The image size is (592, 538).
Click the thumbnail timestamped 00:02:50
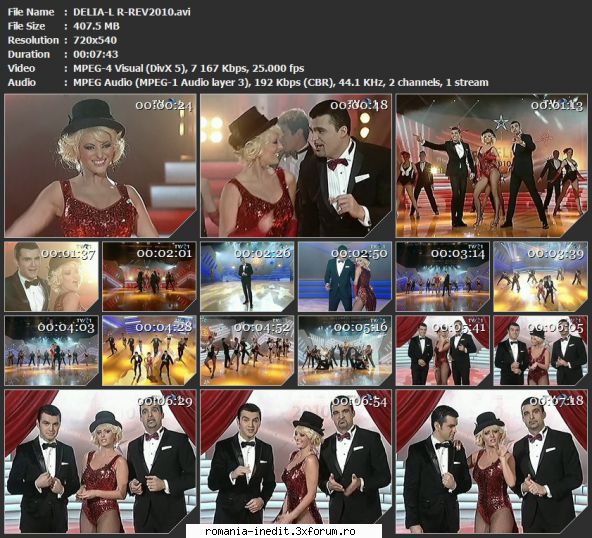click(345, 277)
